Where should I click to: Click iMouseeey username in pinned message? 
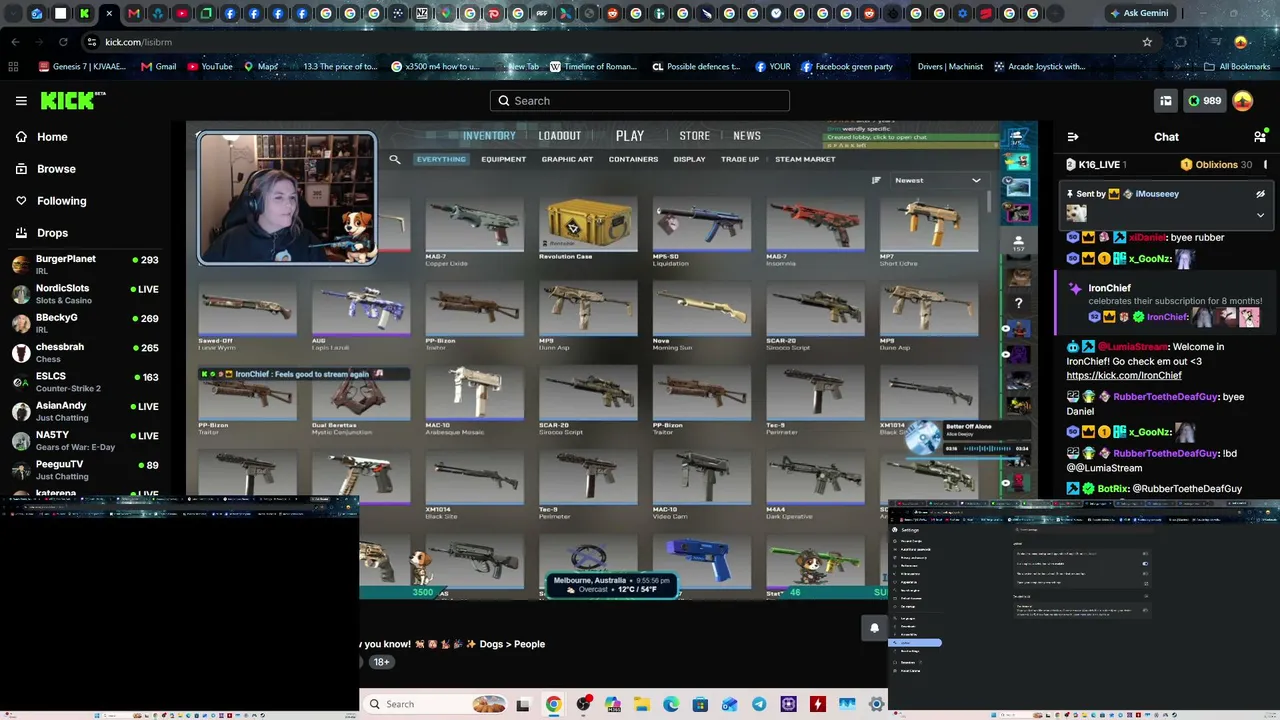tap(1157, 194)
